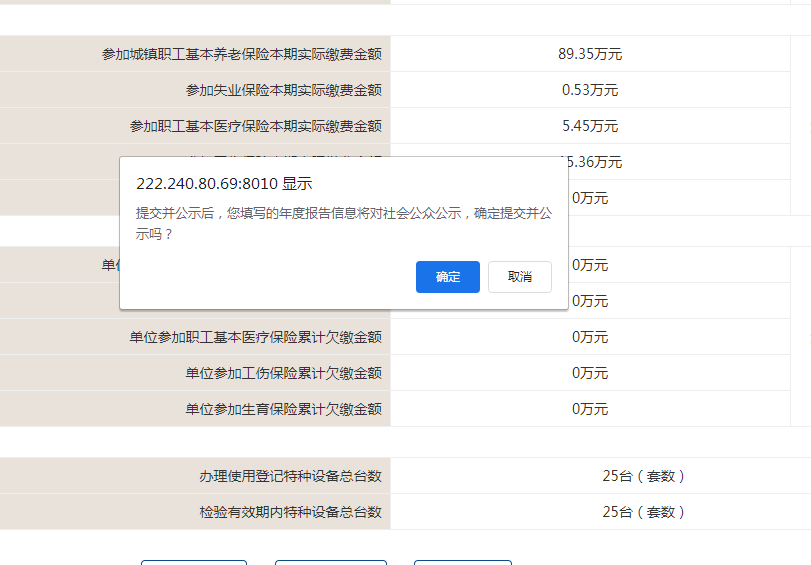Viewport: 811px width, 565px height.
Task: Click the 单位参加职工基本医疗保险累计欠缴金额 label
Action: [255, 337]
